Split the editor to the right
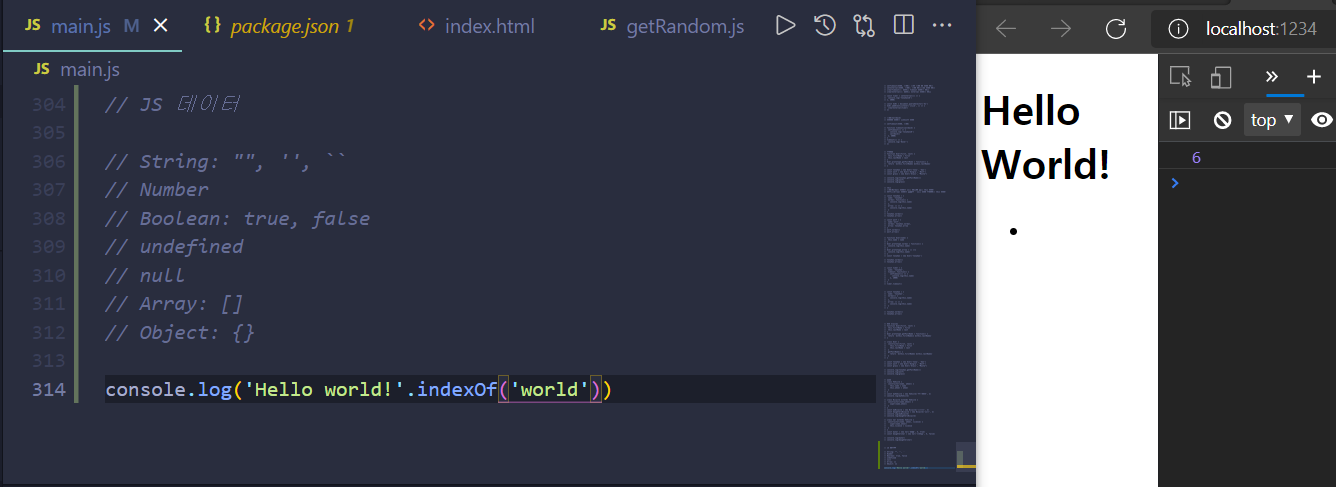 (903, 25)
